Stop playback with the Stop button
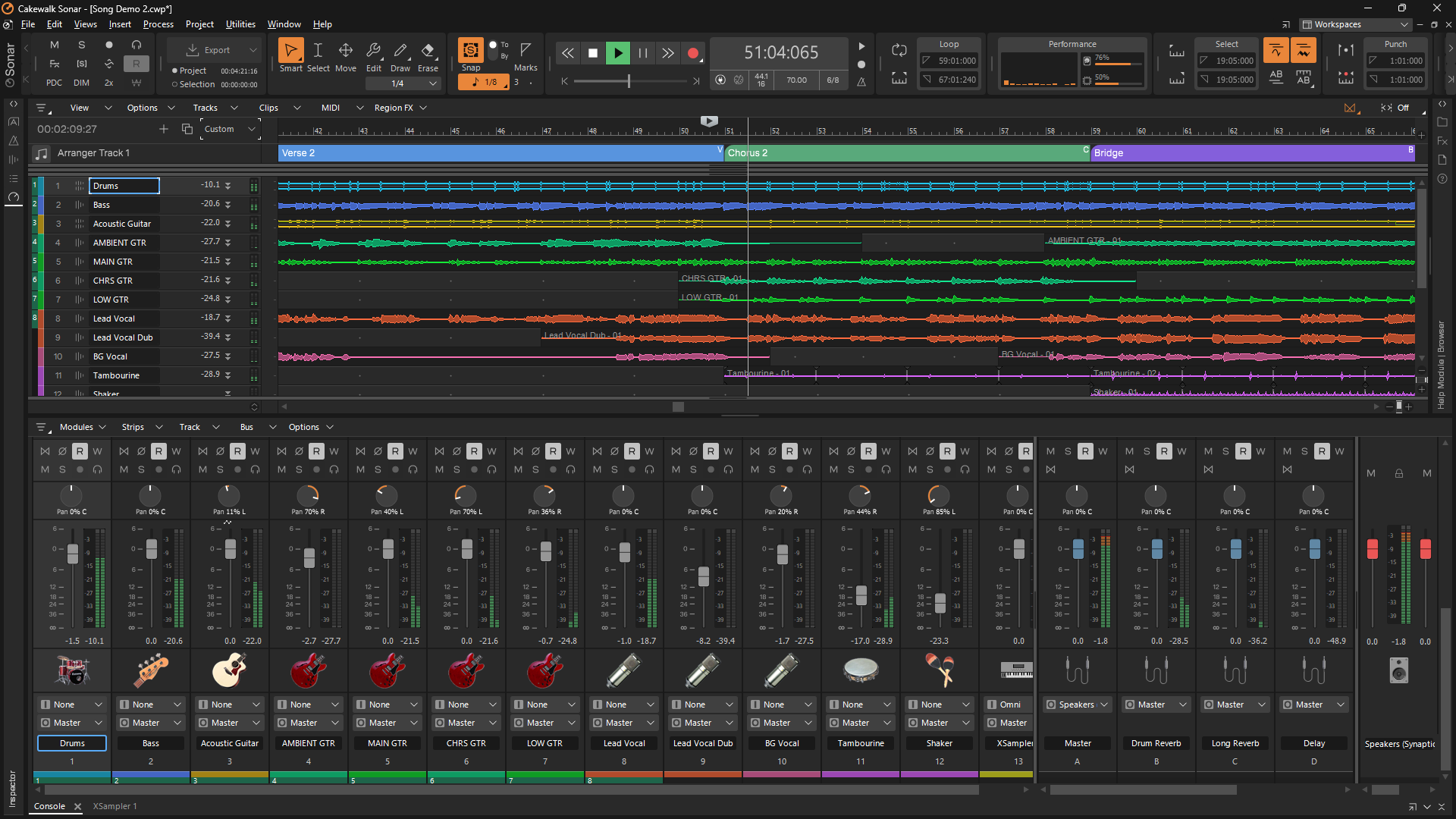This screenshot has height=819, width=1456. click(593, 53)
